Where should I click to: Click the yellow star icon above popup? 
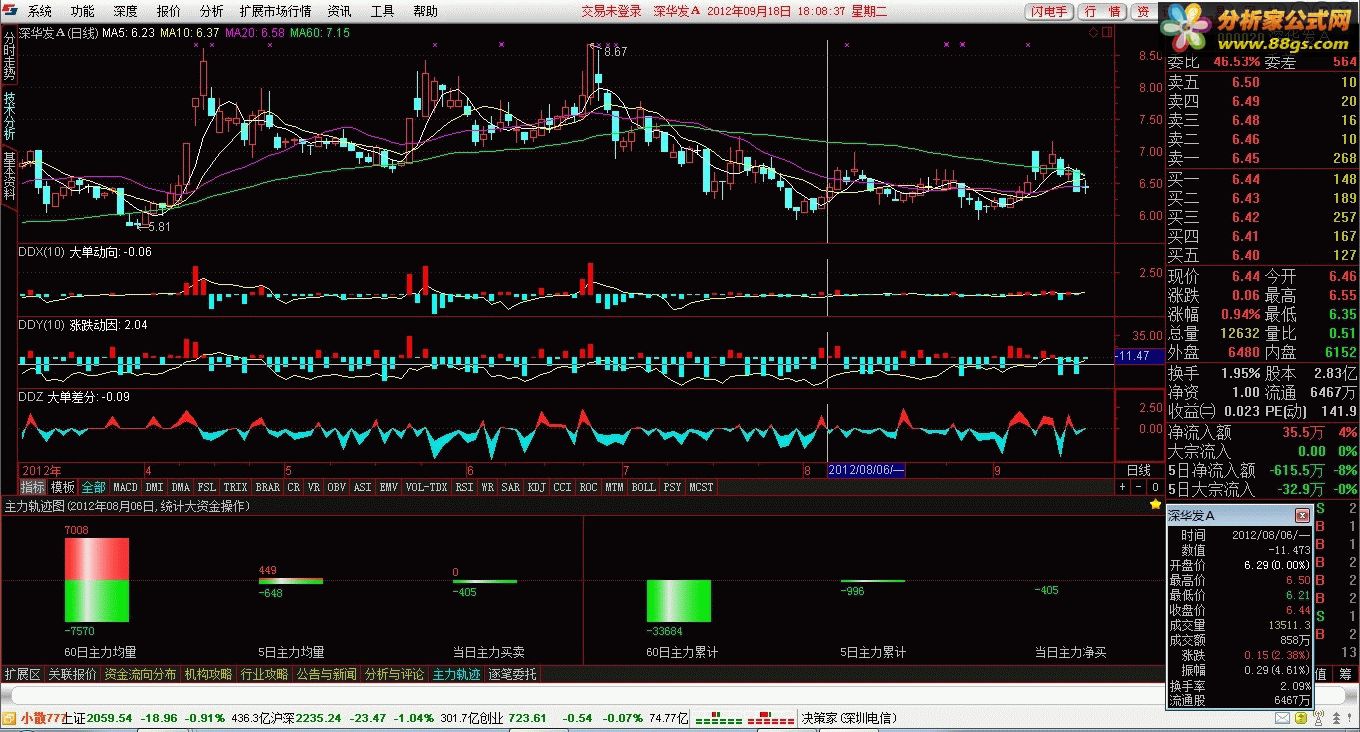1155,505
